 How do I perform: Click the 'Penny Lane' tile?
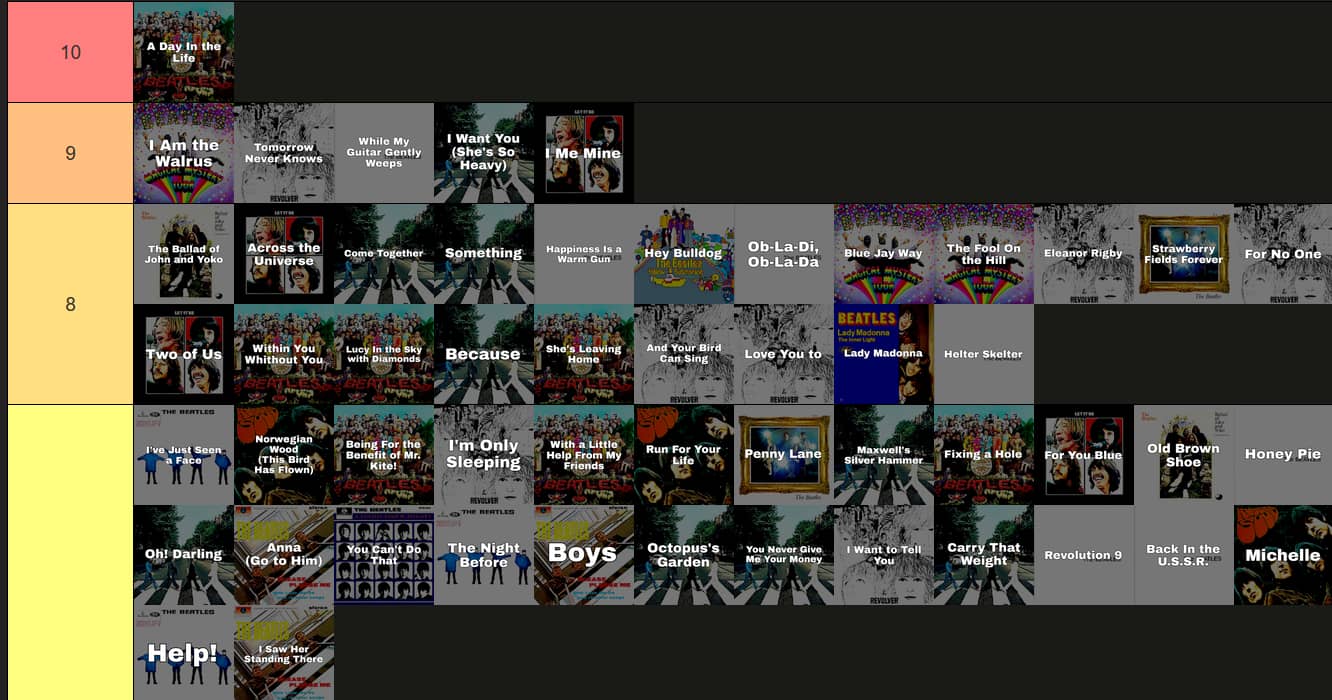pos(784,455)
